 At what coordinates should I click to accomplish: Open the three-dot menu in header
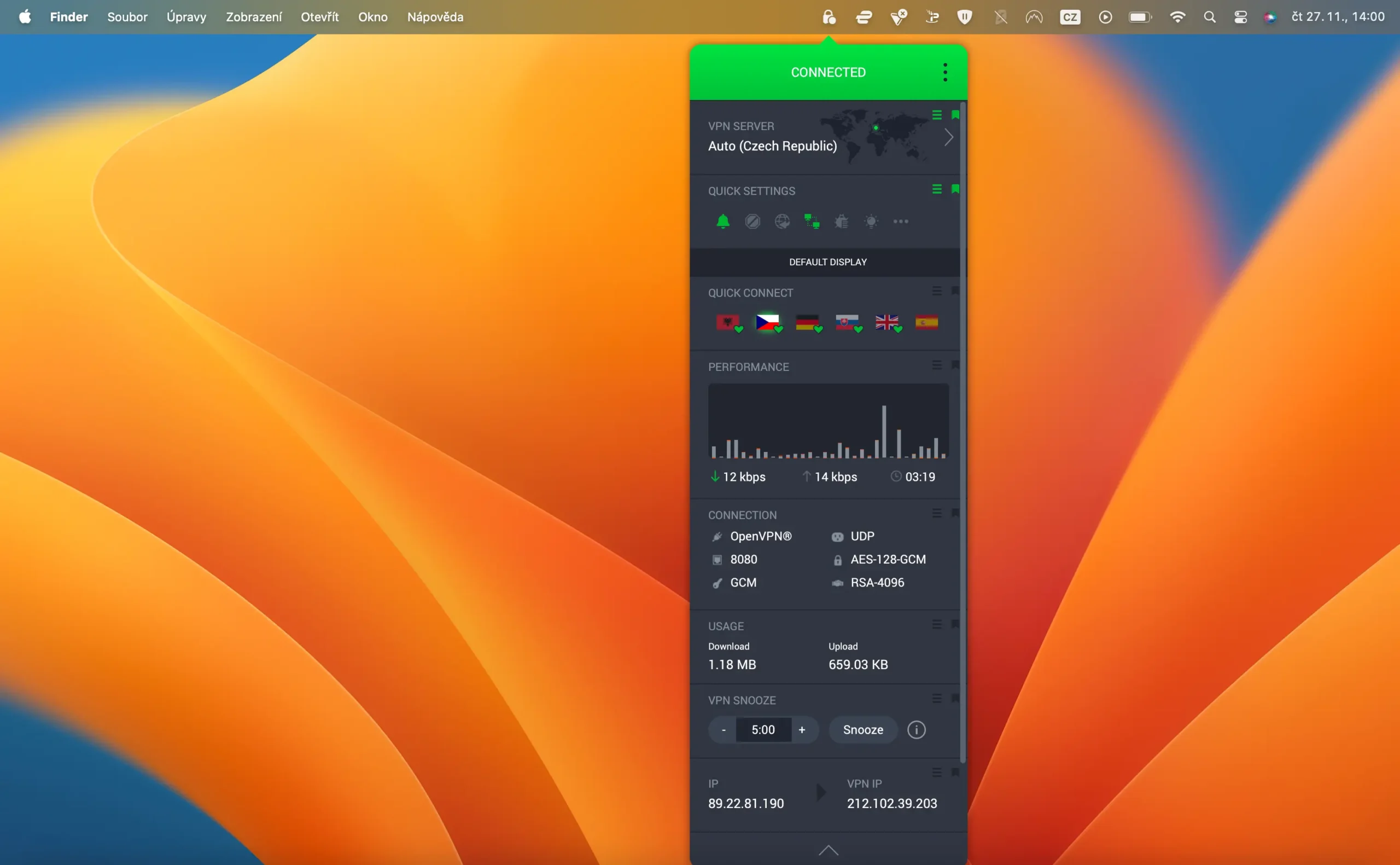click(946, 72)
